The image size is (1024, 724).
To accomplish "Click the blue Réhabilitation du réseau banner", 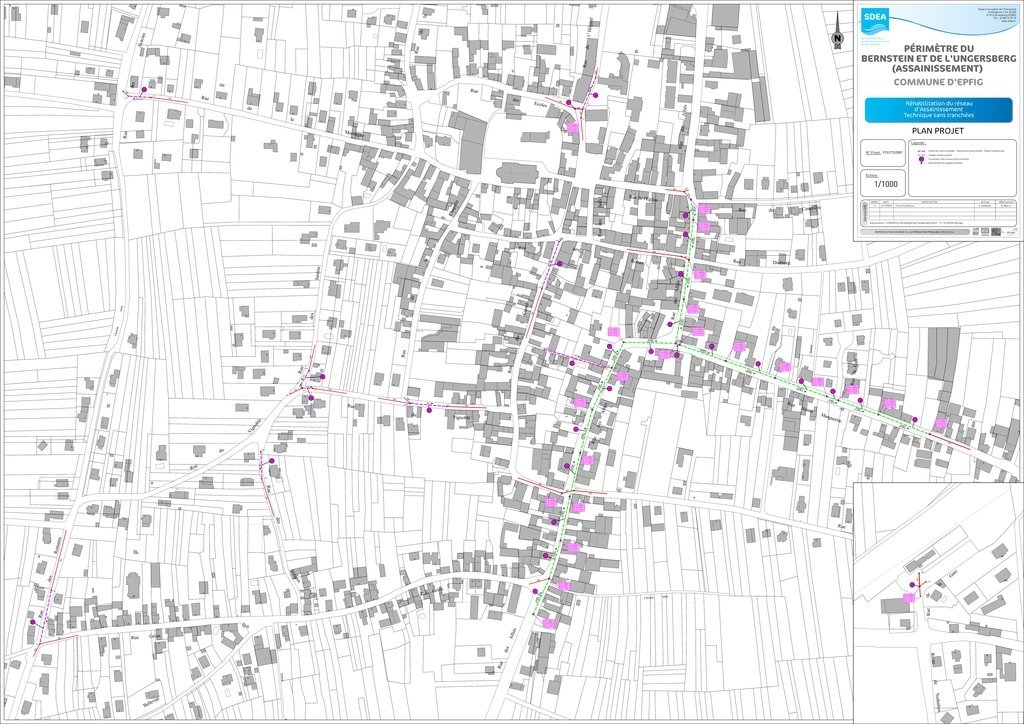I will coord(938,110).
